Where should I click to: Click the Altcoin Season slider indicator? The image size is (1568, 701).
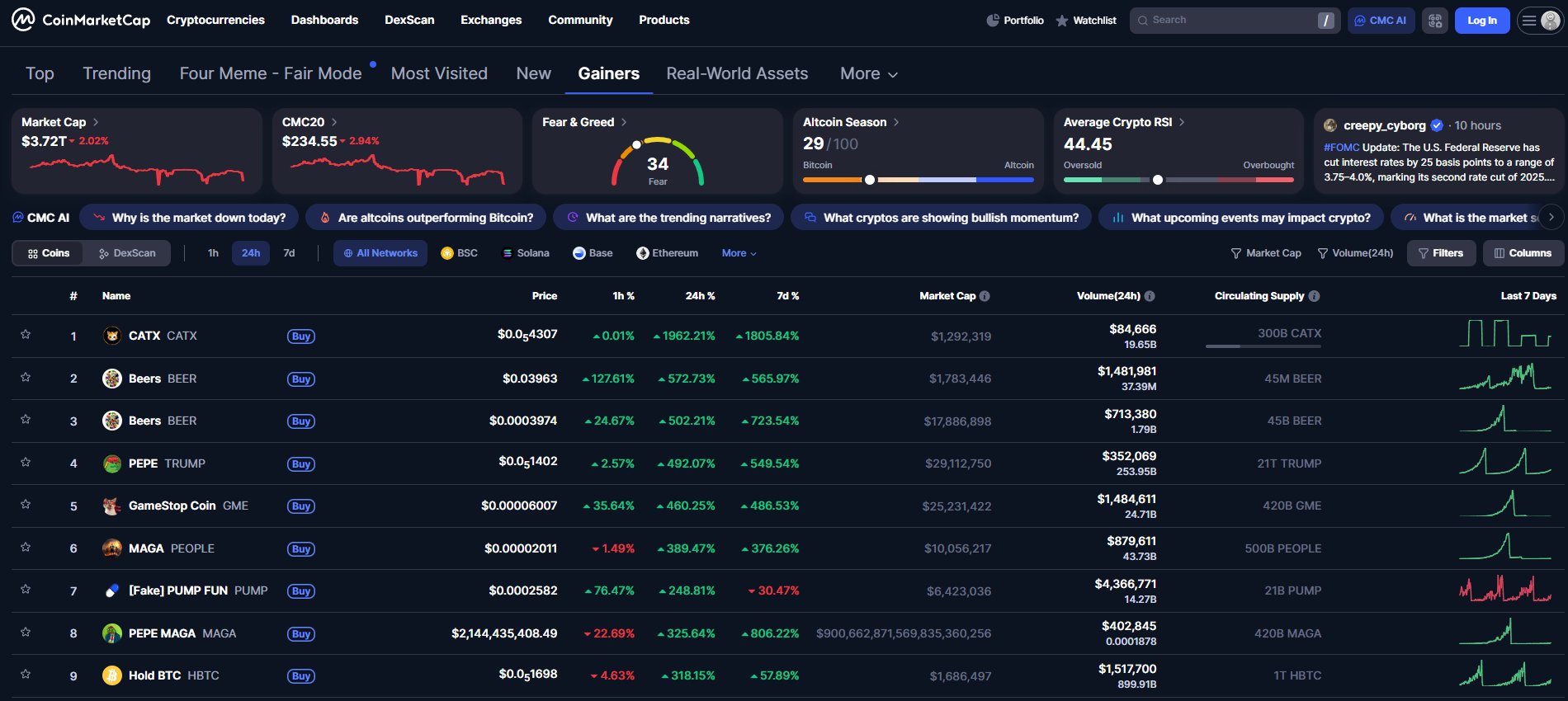pos(869,180)
